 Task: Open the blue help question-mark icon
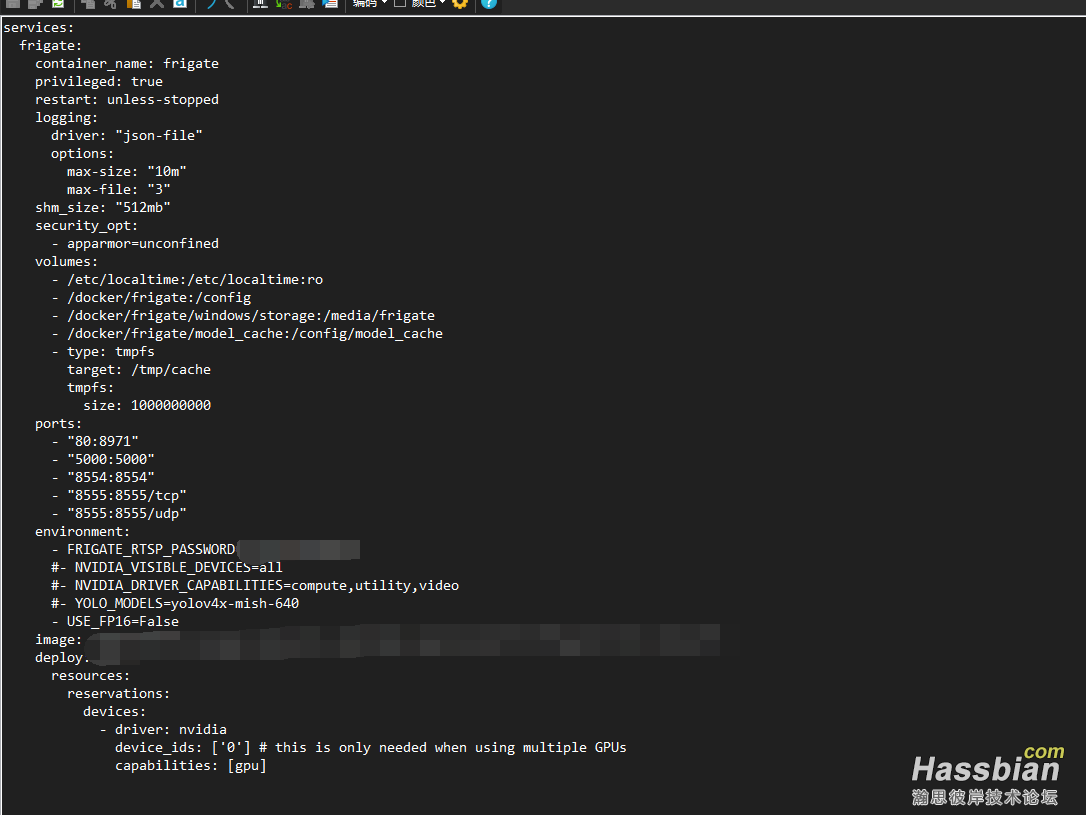(x=489, y=3)
